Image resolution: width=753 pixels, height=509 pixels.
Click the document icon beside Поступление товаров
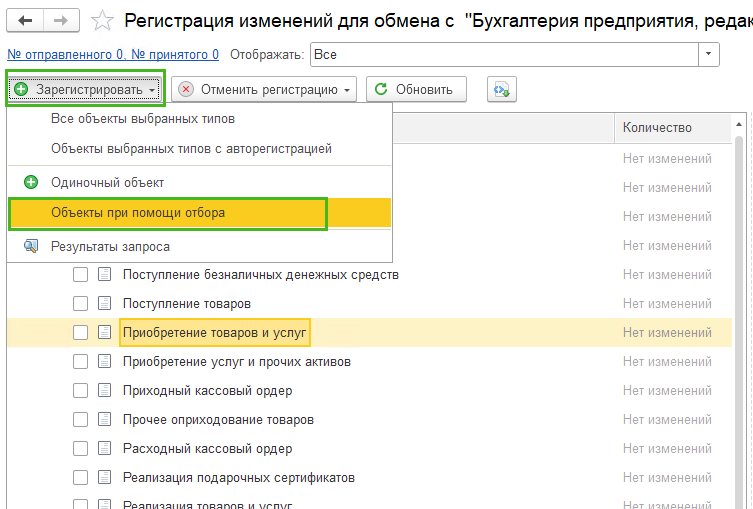(104, 303)
